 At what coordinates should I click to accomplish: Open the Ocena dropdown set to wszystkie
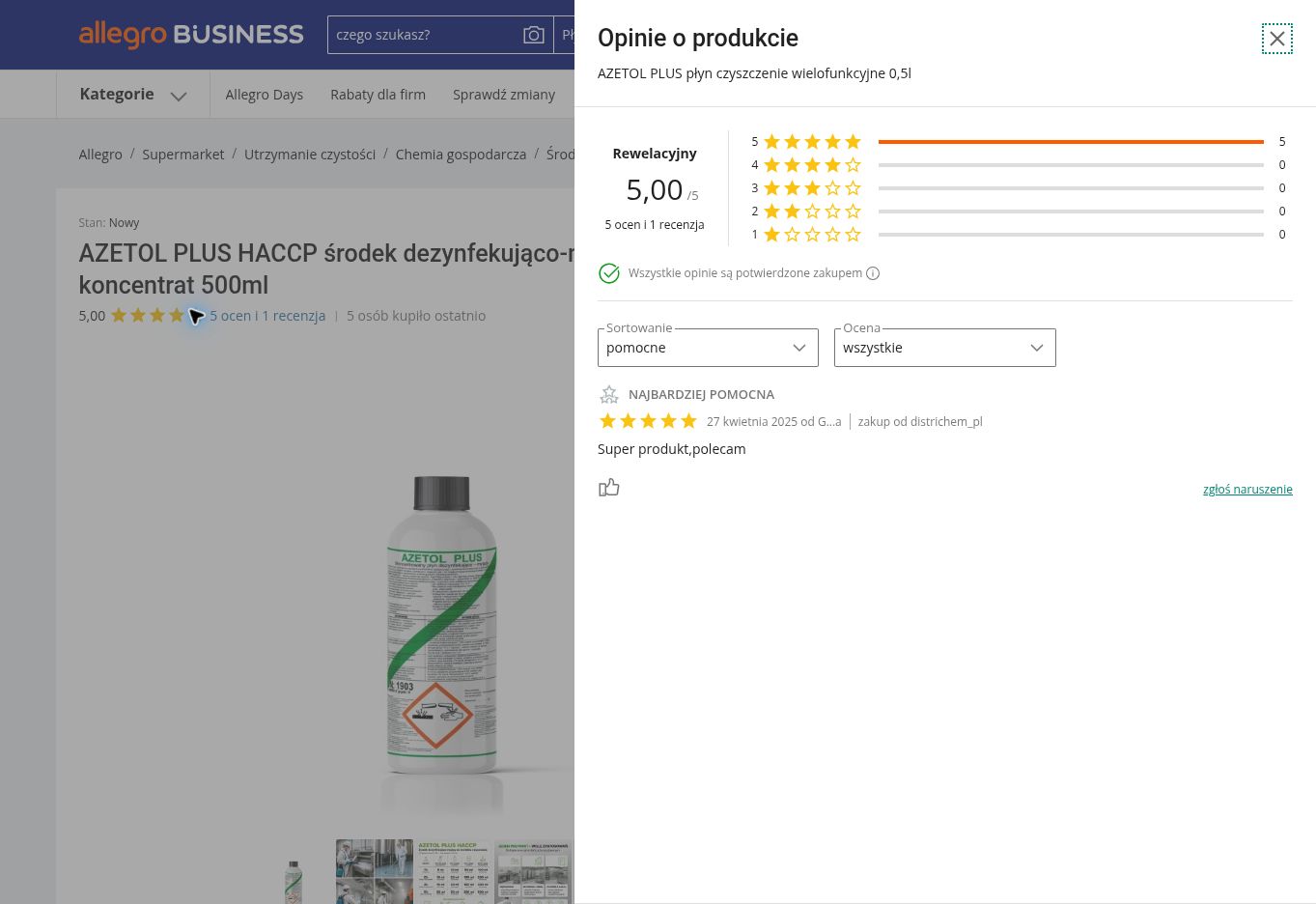pos(945,348)
